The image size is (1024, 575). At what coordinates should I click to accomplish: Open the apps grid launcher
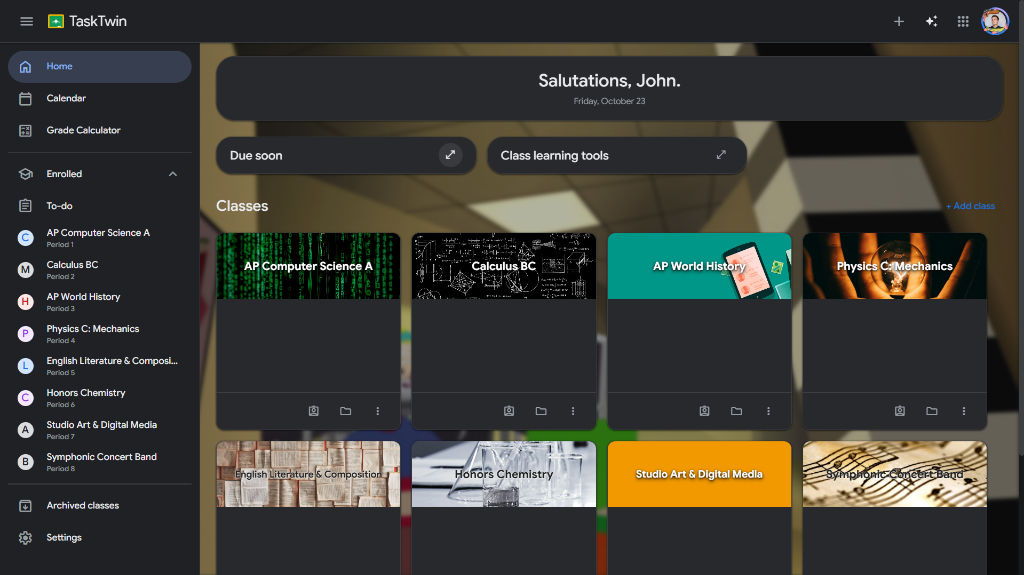[x=963, y=22]
